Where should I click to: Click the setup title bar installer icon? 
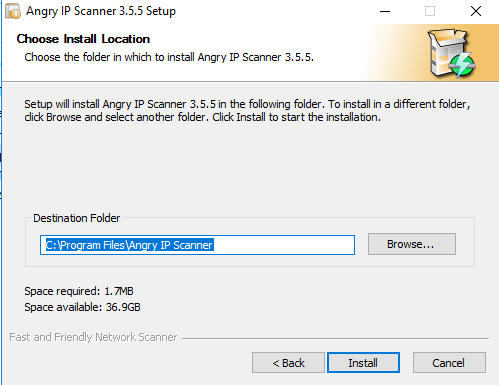[13, 11]
